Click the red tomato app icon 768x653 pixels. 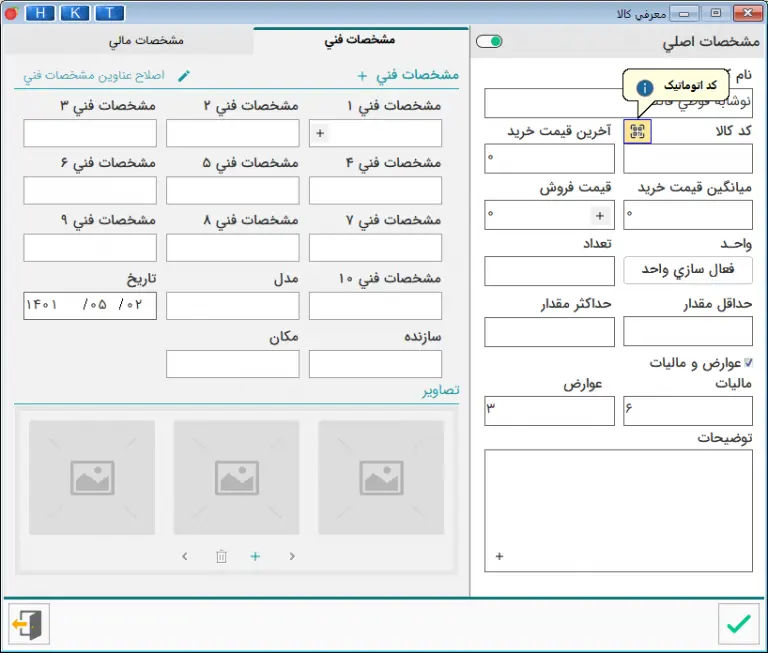coord(11,13)
